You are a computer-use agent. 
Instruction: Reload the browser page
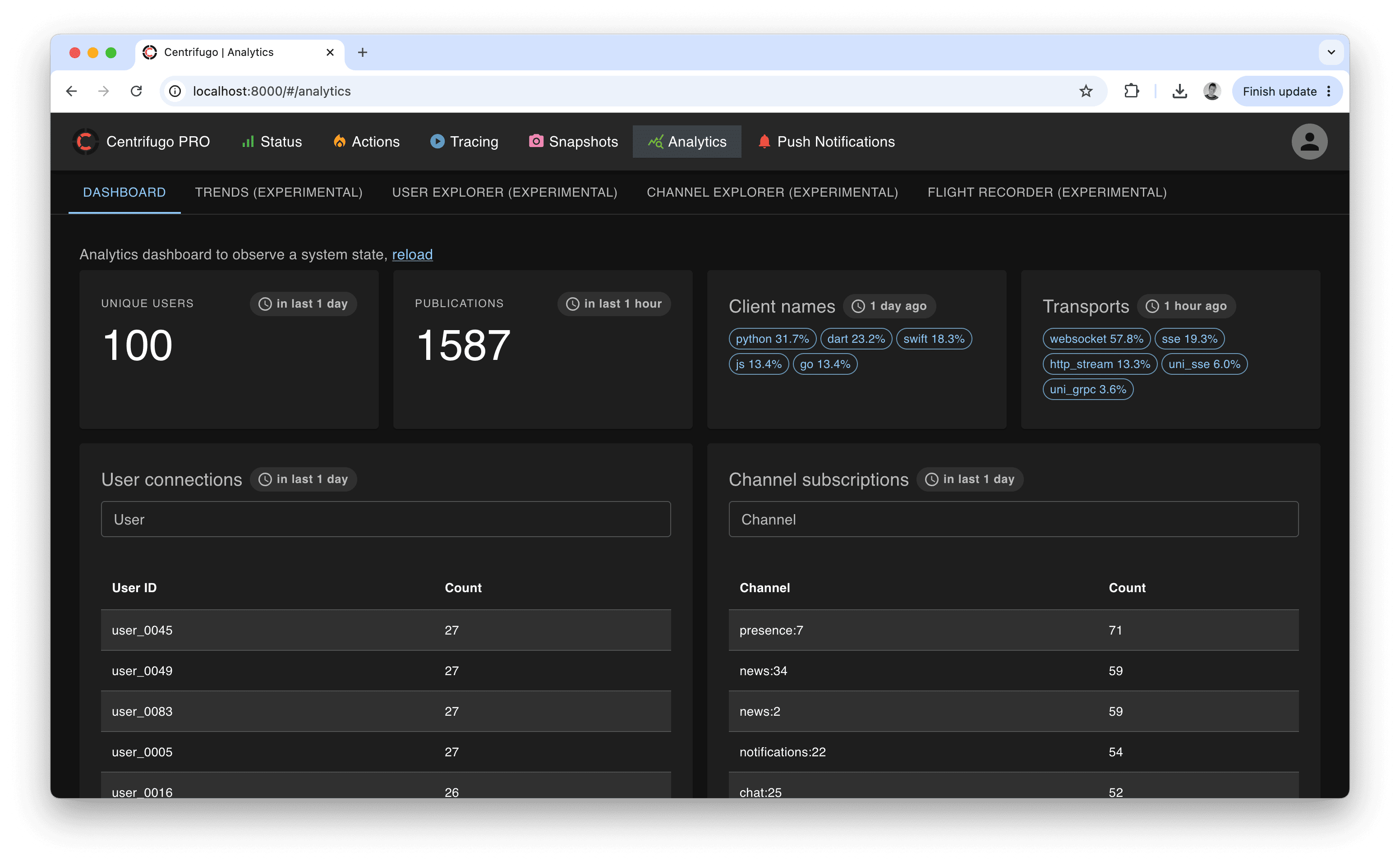136,91
